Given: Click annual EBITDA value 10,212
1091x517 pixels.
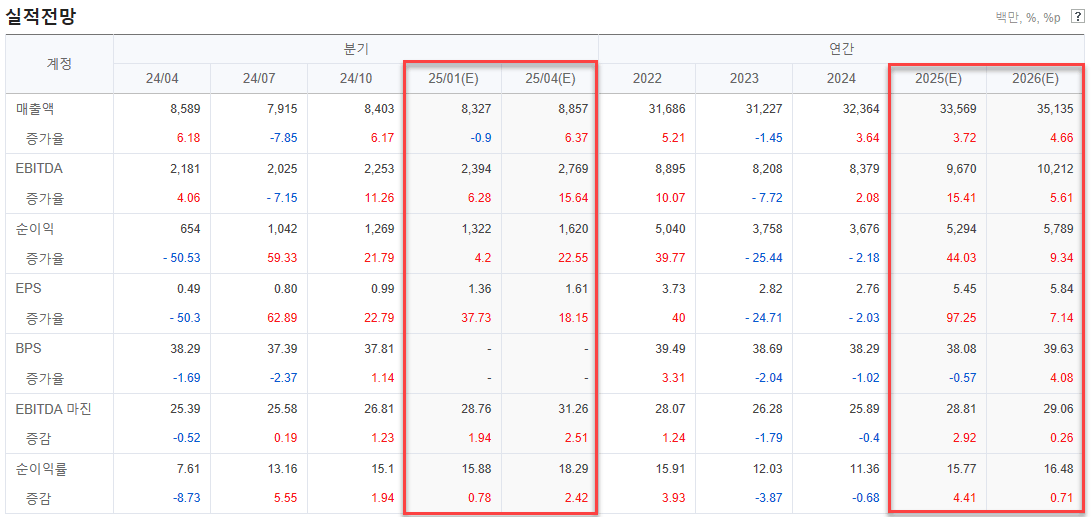Looking at the screenshot, I should pos(1056,168).
